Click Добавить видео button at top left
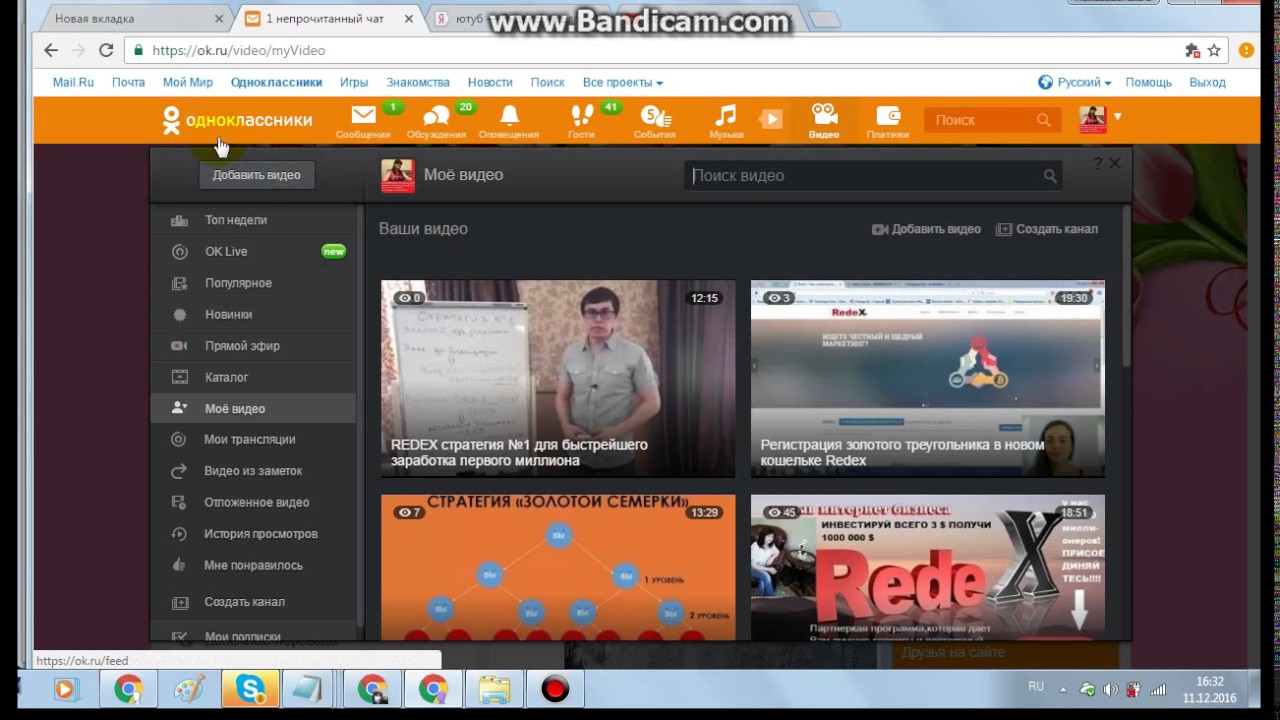 coord(257,175)
